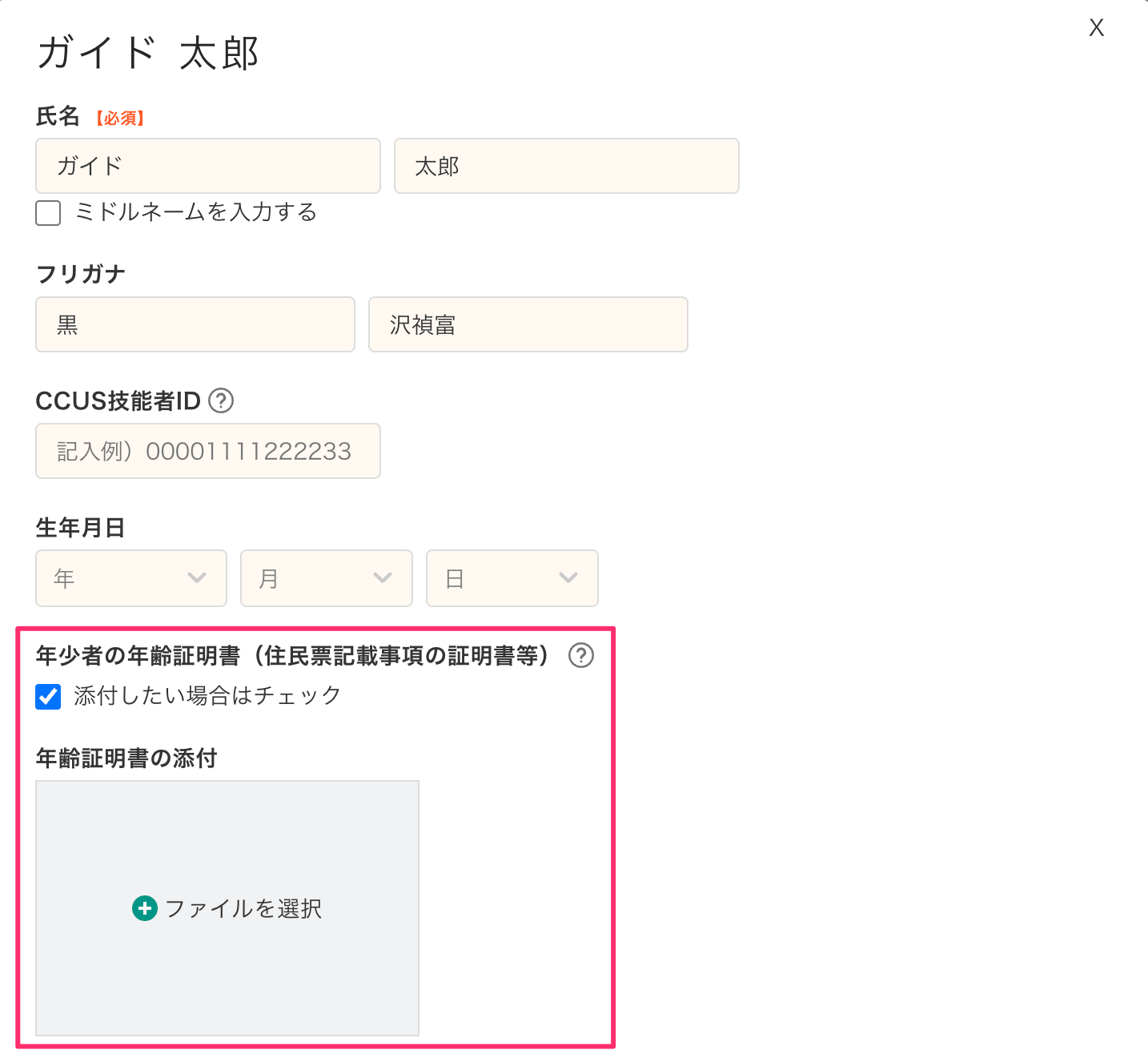Click the help icon beside CCUS技能者ID
This screenshot has height=1062, width=1148.
pos(221,400)
